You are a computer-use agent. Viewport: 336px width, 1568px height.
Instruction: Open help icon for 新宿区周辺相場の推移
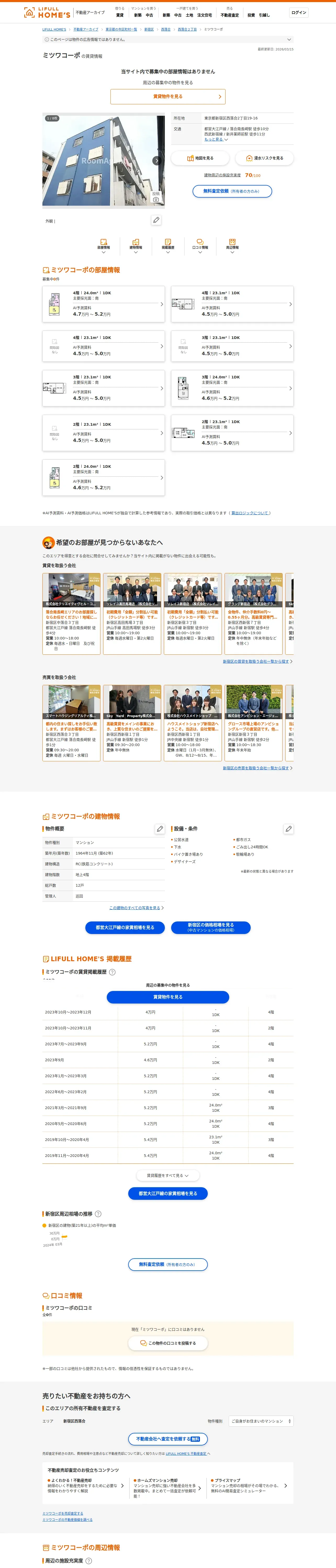[98, 1214]
